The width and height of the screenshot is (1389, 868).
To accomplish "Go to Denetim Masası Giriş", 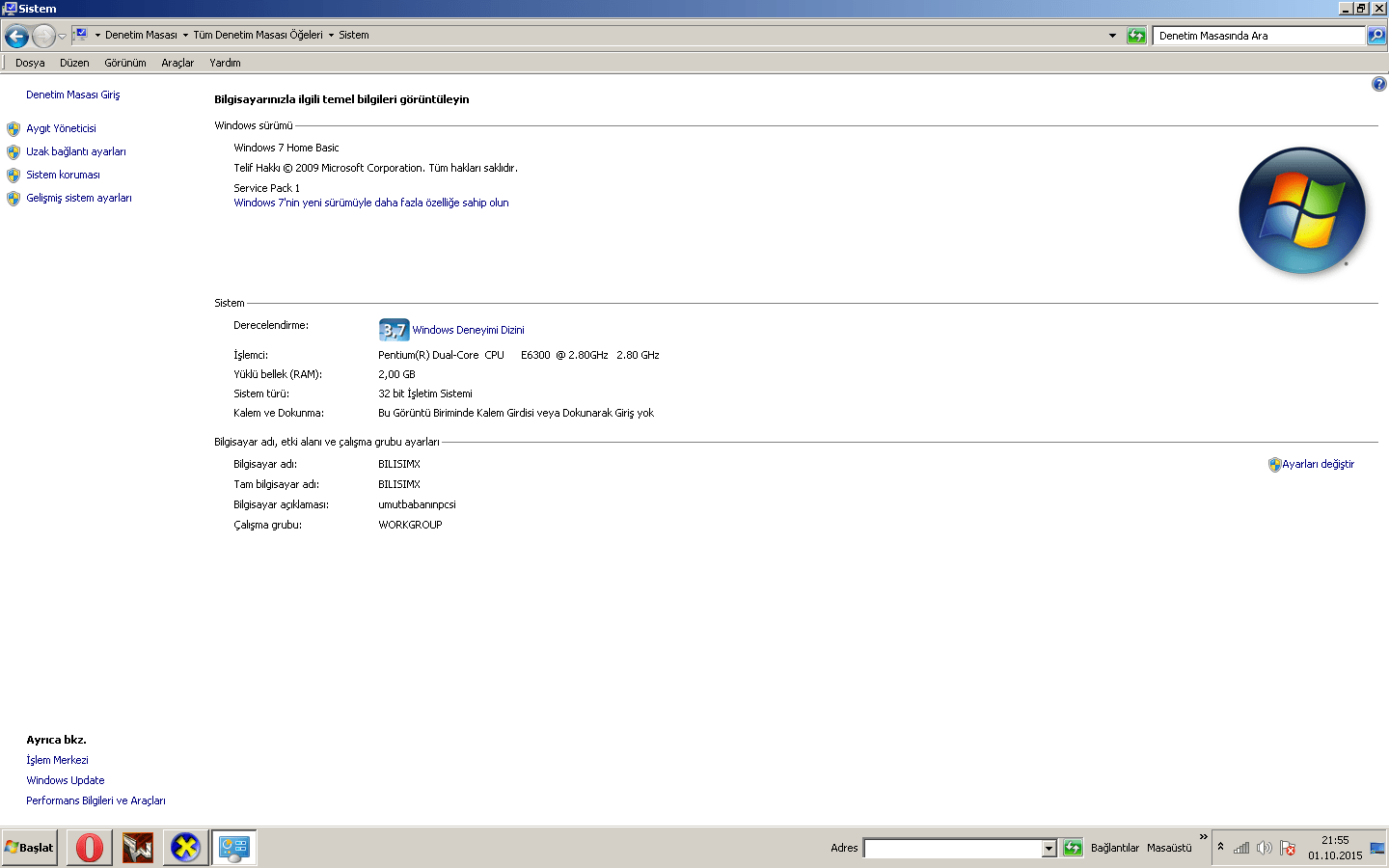I will click(x=73, y=95).
